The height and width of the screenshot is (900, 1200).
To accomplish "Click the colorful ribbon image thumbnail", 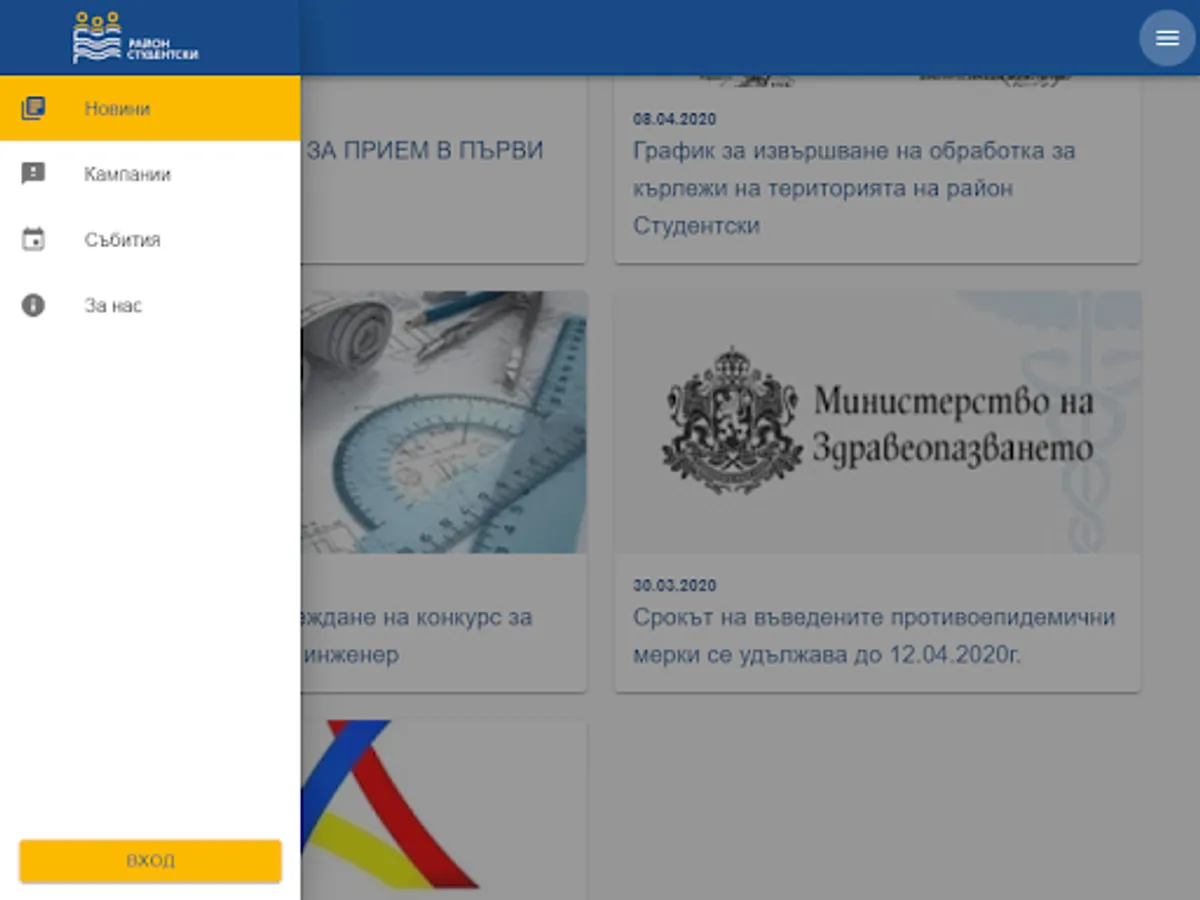I will point(443,810).
